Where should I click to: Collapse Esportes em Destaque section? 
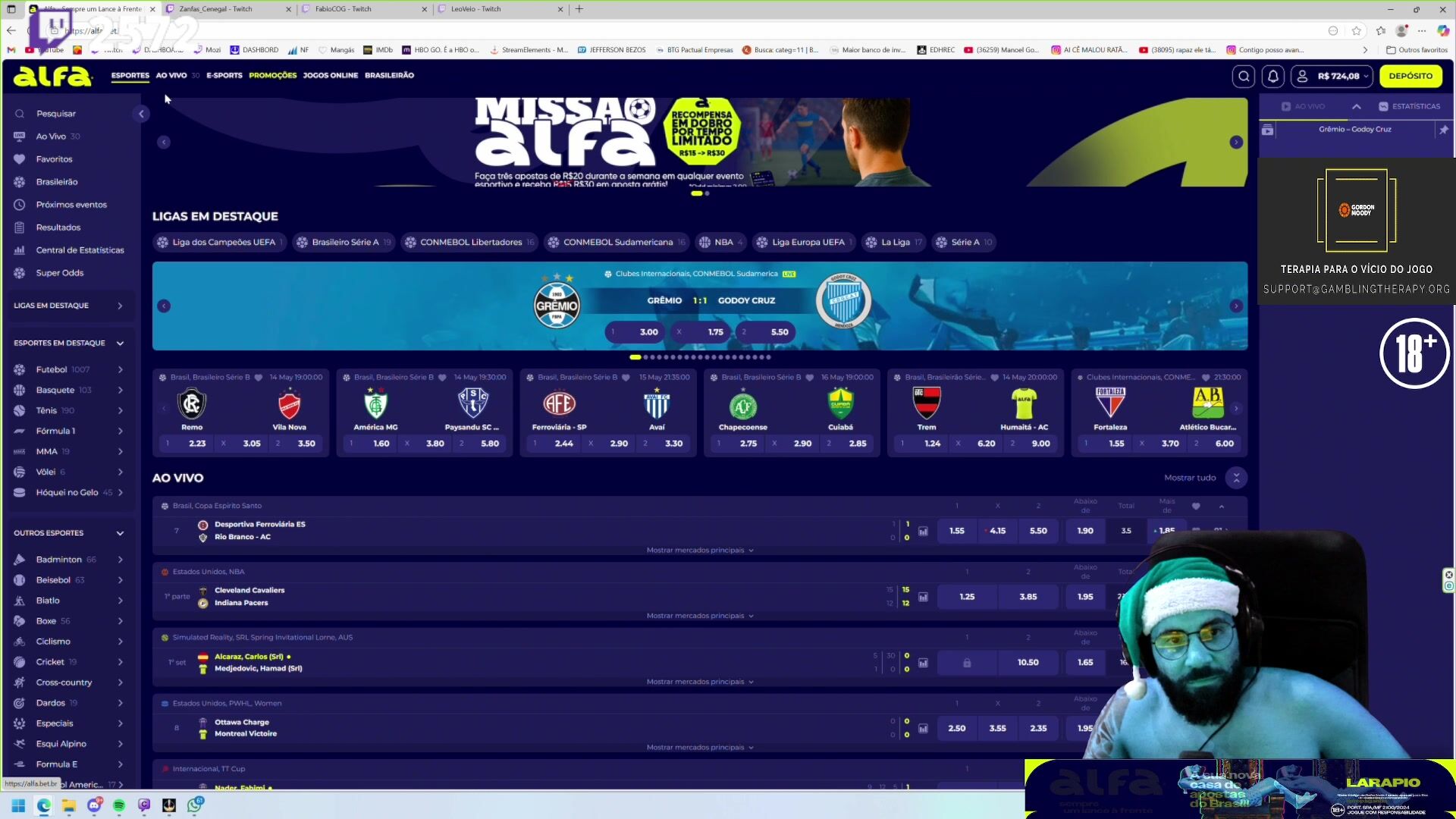[x=120, y=344]
